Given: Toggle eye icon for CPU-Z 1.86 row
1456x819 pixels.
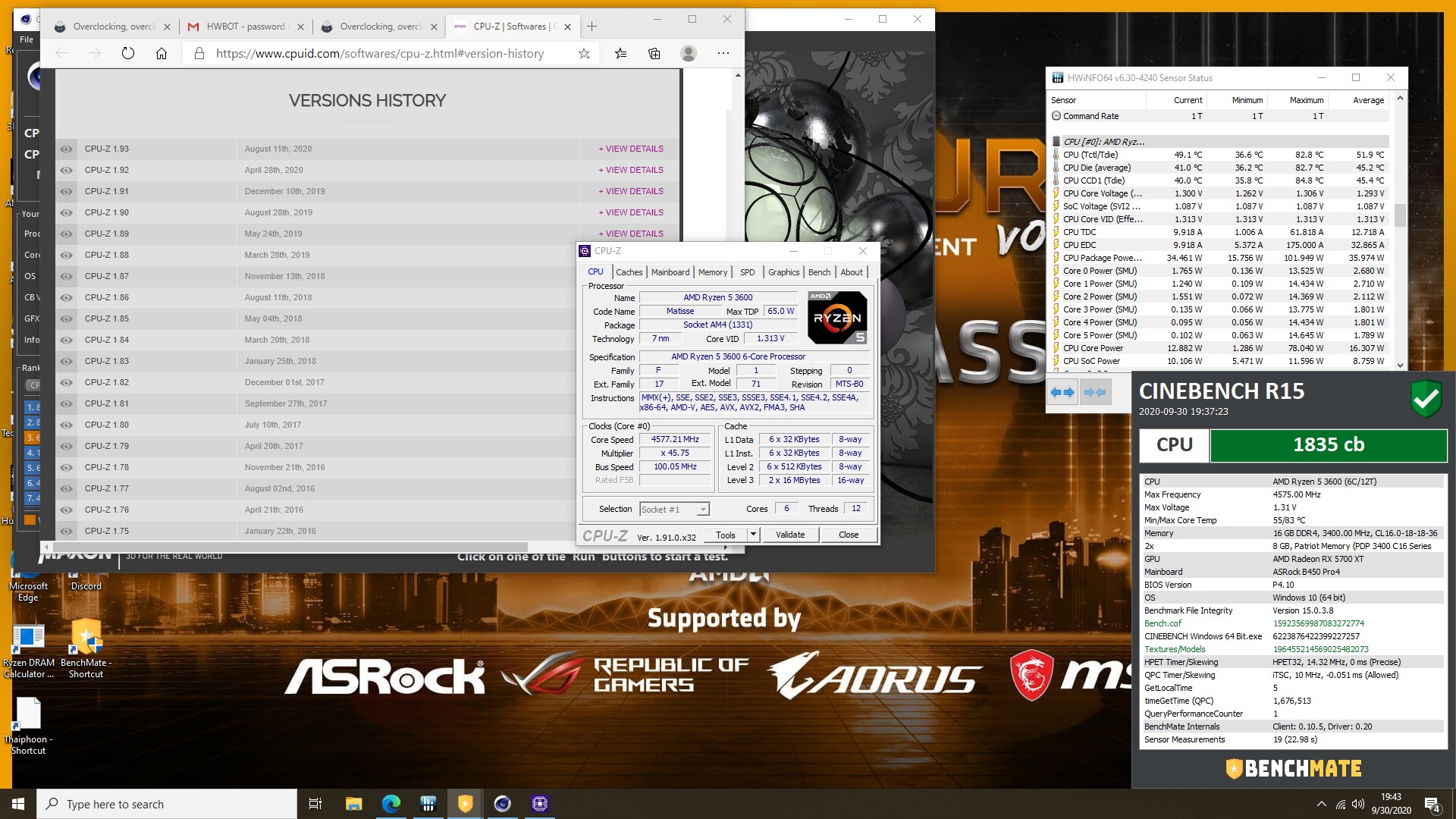Looking at the screenshot, I should (x=67, y=297).
